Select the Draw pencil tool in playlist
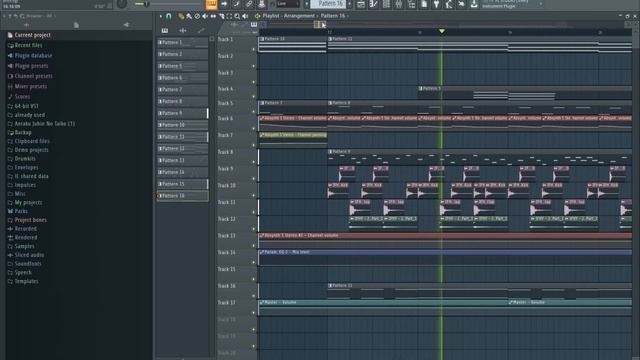640x360 pixels. (181, 16)
